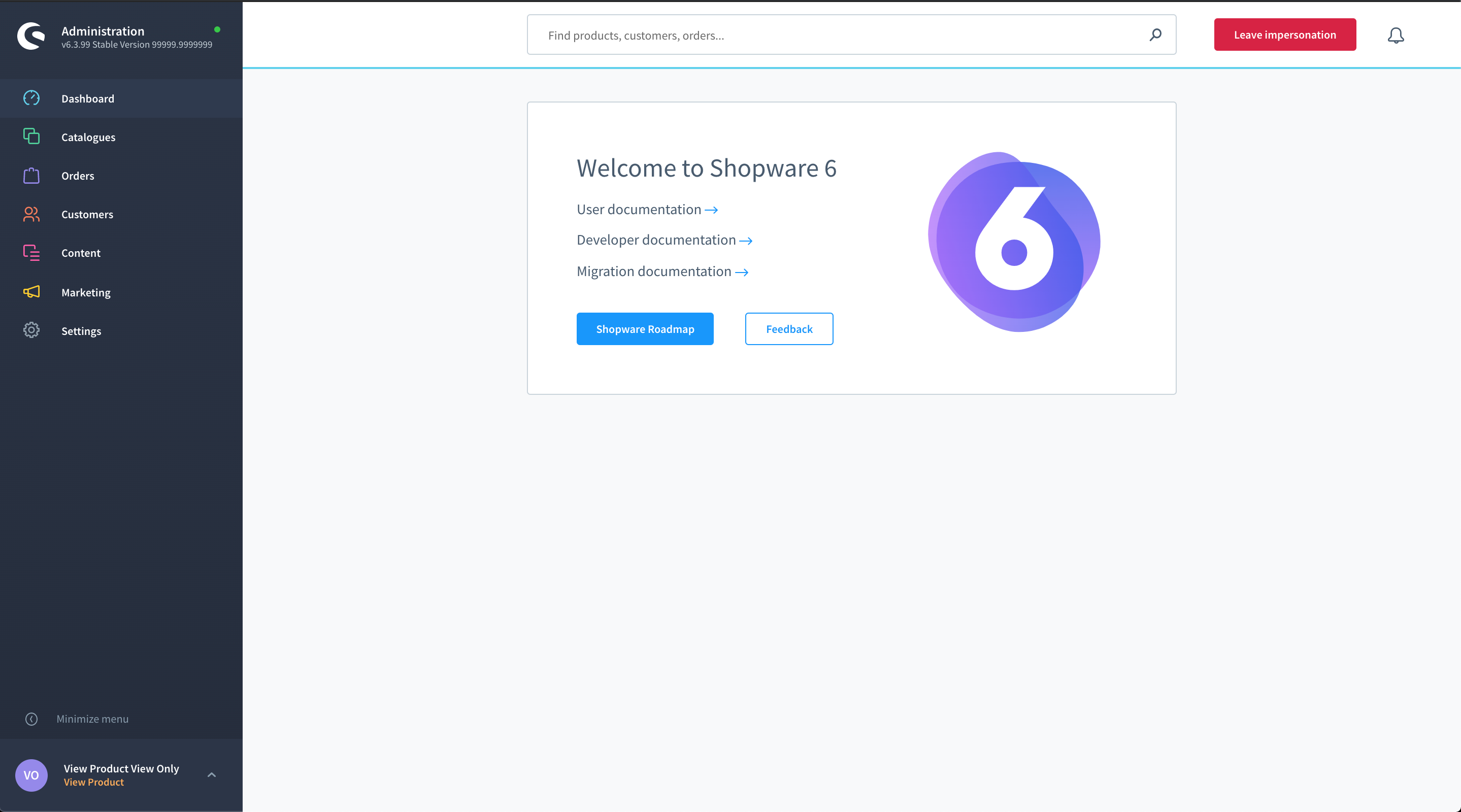The width and height of the screenshot is (1461, 812).
Task: Click the Orders shopping bag icon
Action: pos(31,176)
